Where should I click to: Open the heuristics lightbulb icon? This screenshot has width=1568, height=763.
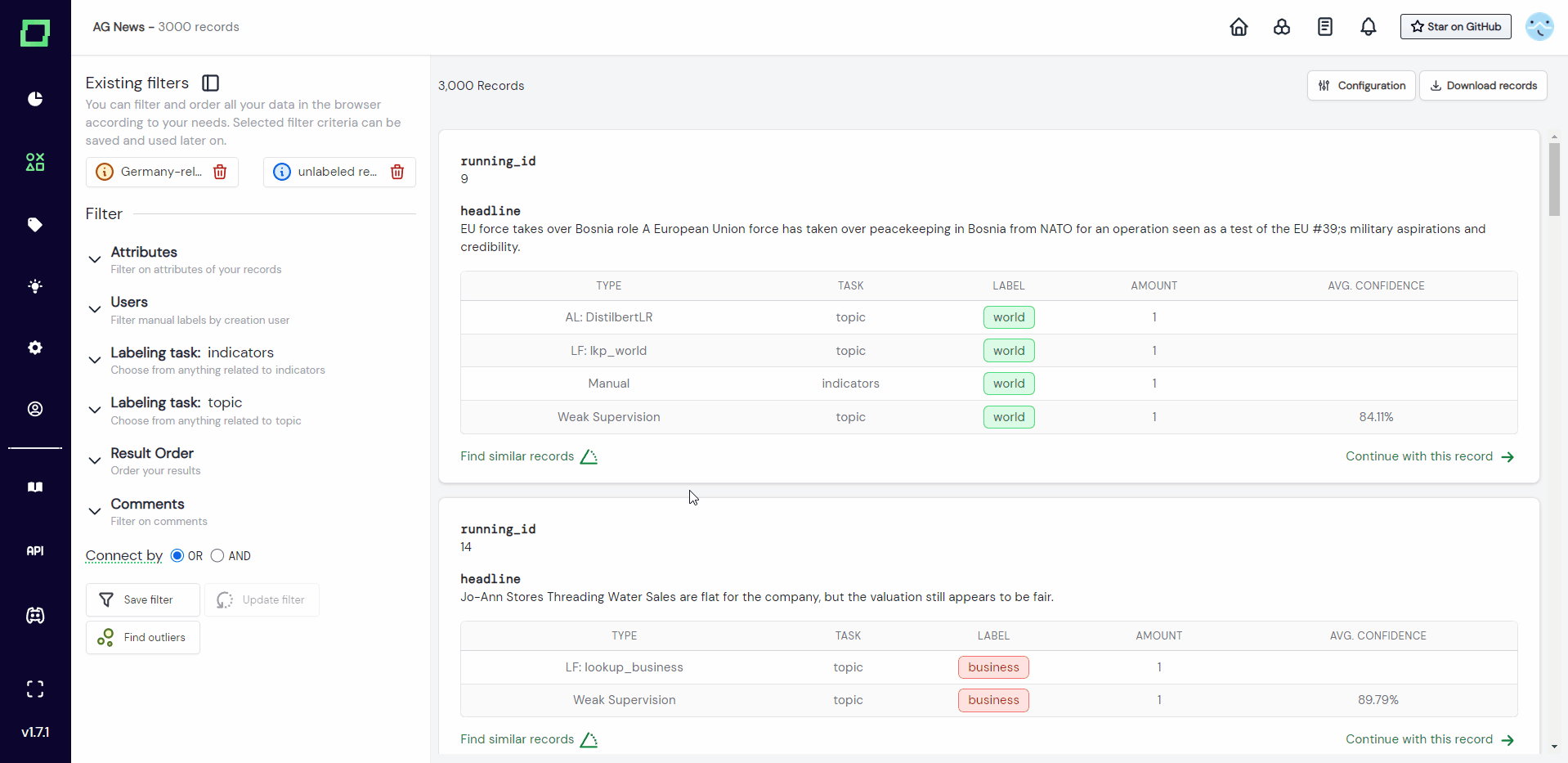pos(35,286)
